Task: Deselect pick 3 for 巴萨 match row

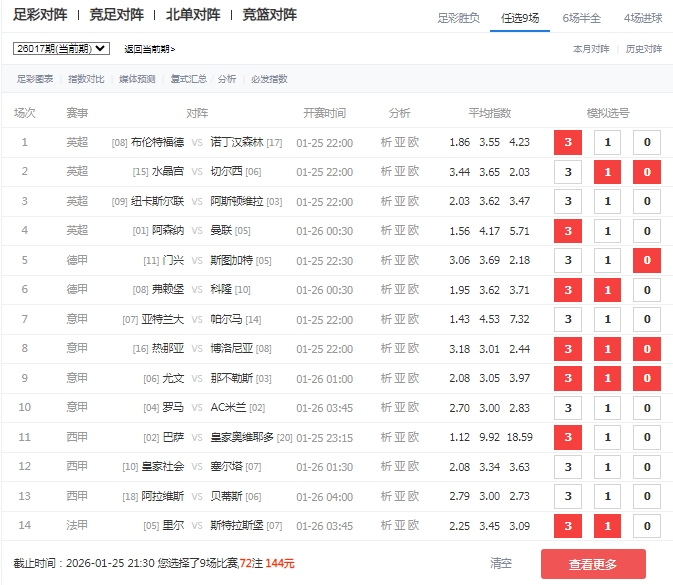Action: (x=568, y=437)
